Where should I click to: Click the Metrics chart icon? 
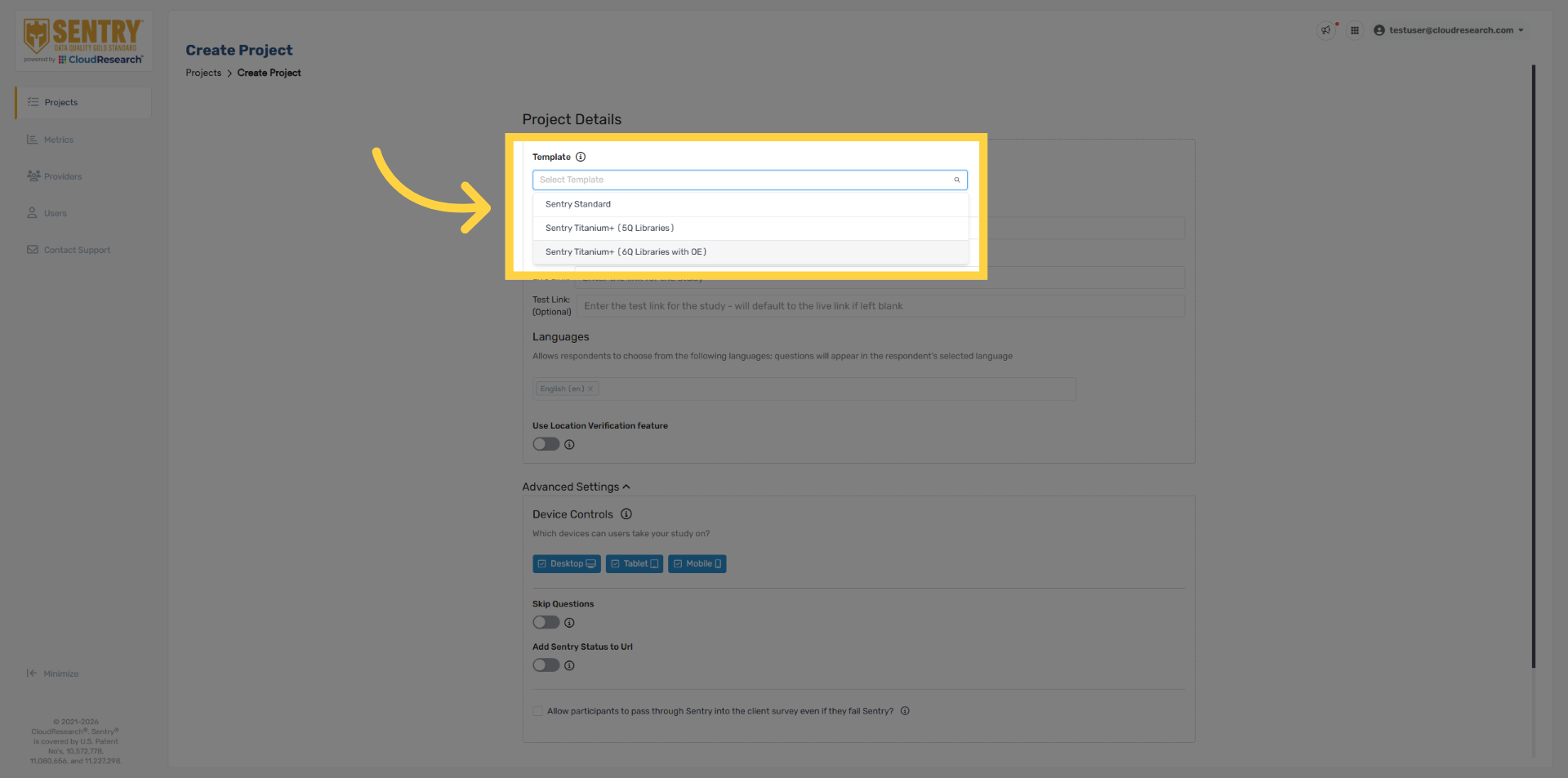(x=32, y=140)
